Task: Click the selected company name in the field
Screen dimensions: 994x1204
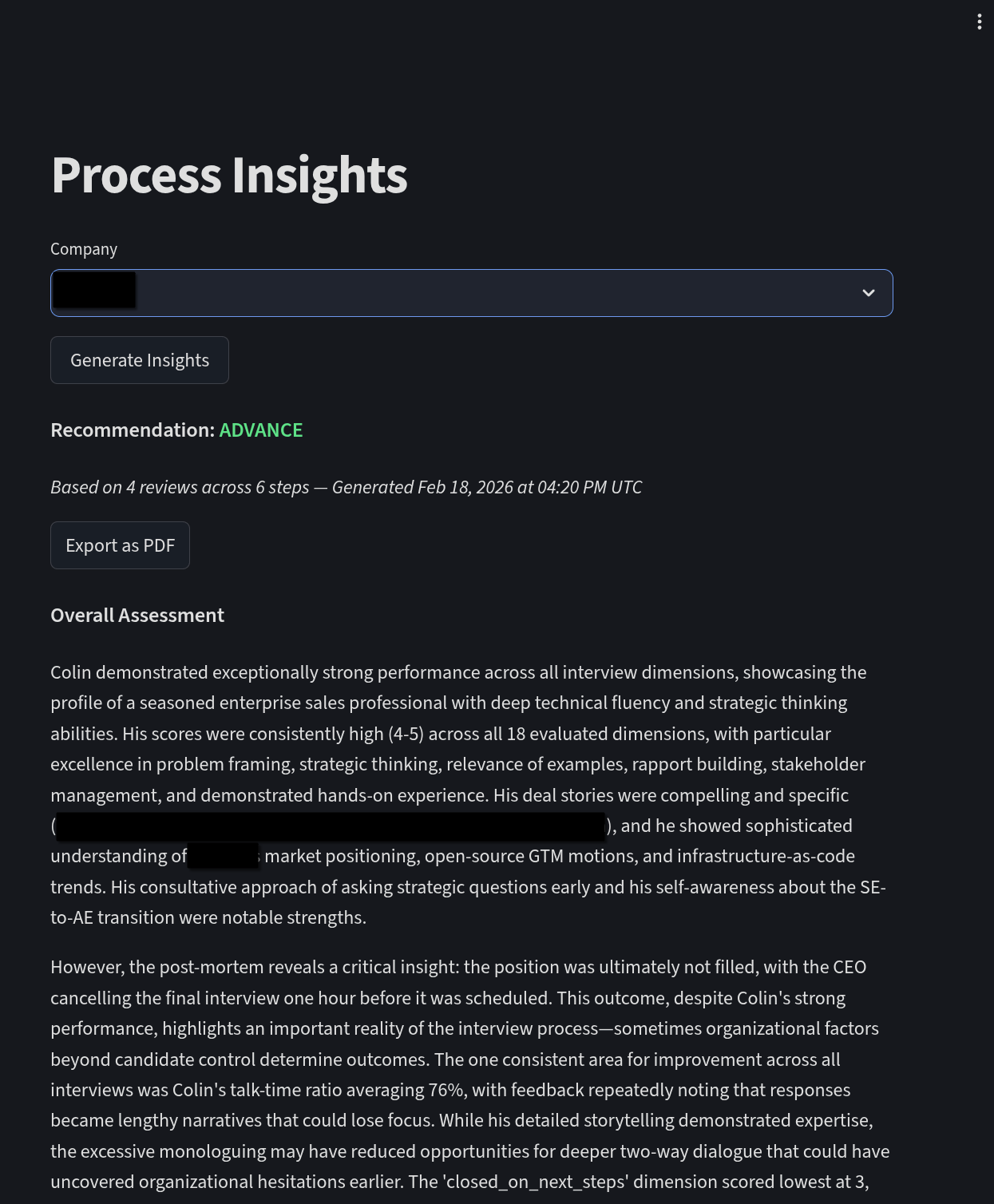Action: [x=93, y=291]
